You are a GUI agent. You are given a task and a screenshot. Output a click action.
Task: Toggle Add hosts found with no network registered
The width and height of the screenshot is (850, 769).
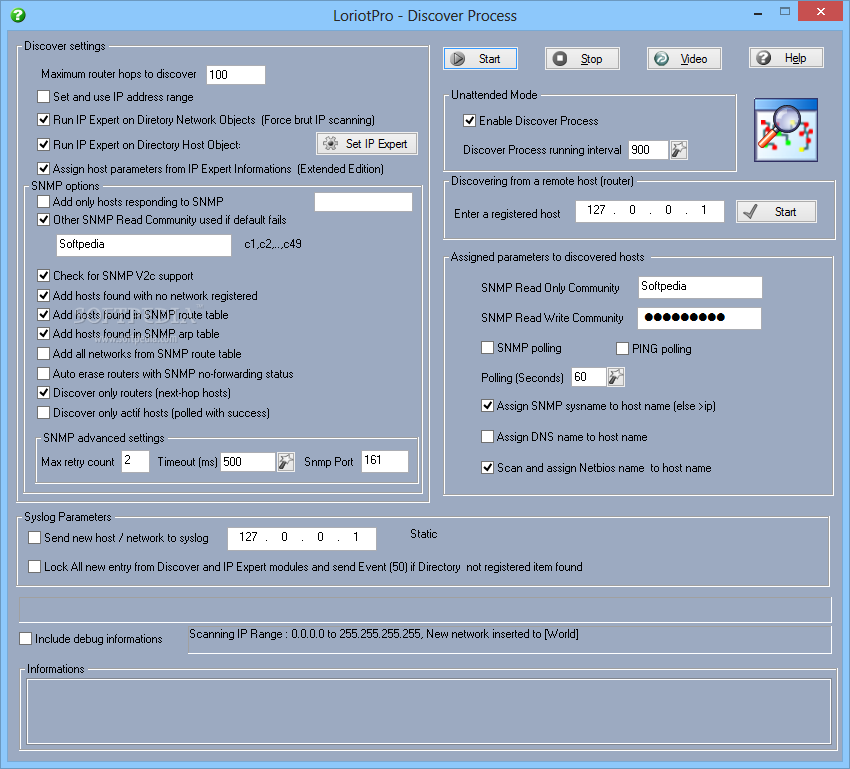point(43,295)
